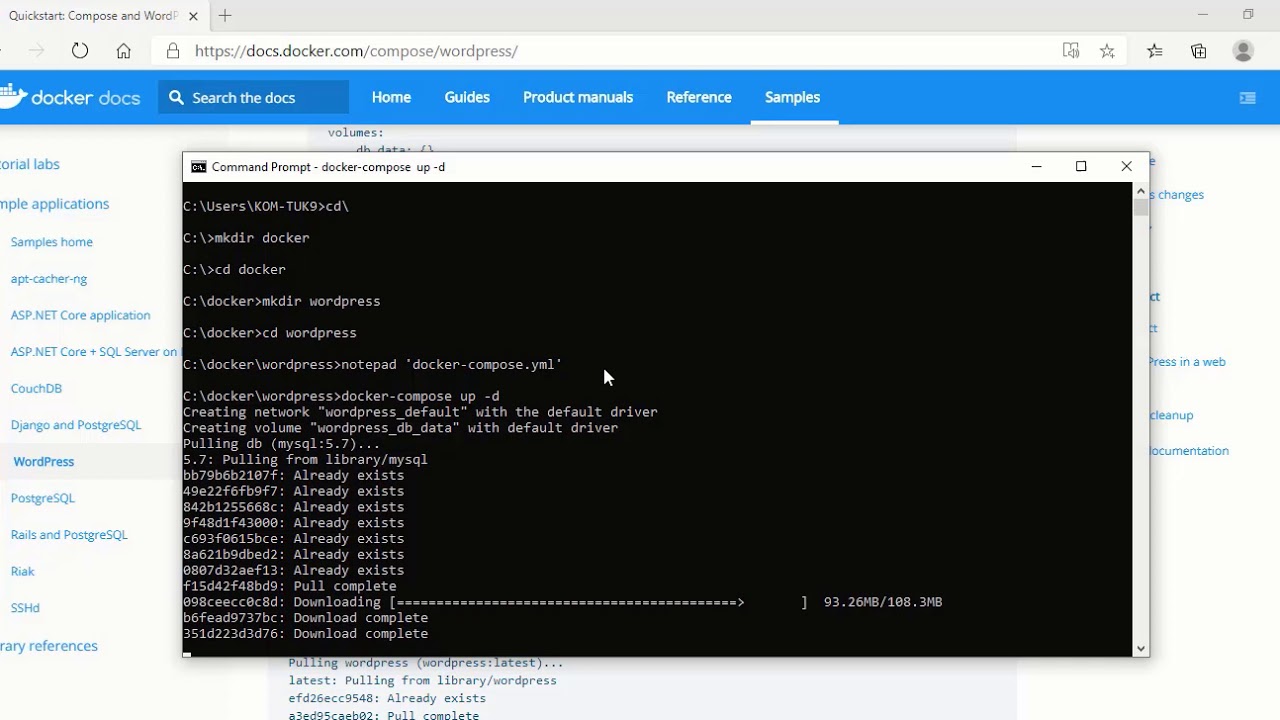1280x720 pixels.
Task: Open the Reference nav tab
Action: pos(699,97)
